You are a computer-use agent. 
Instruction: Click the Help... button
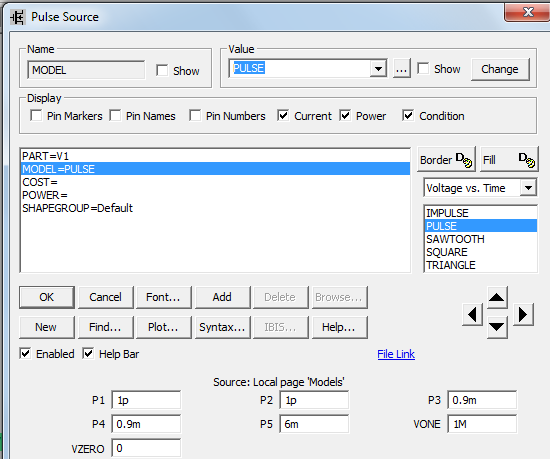339,327
